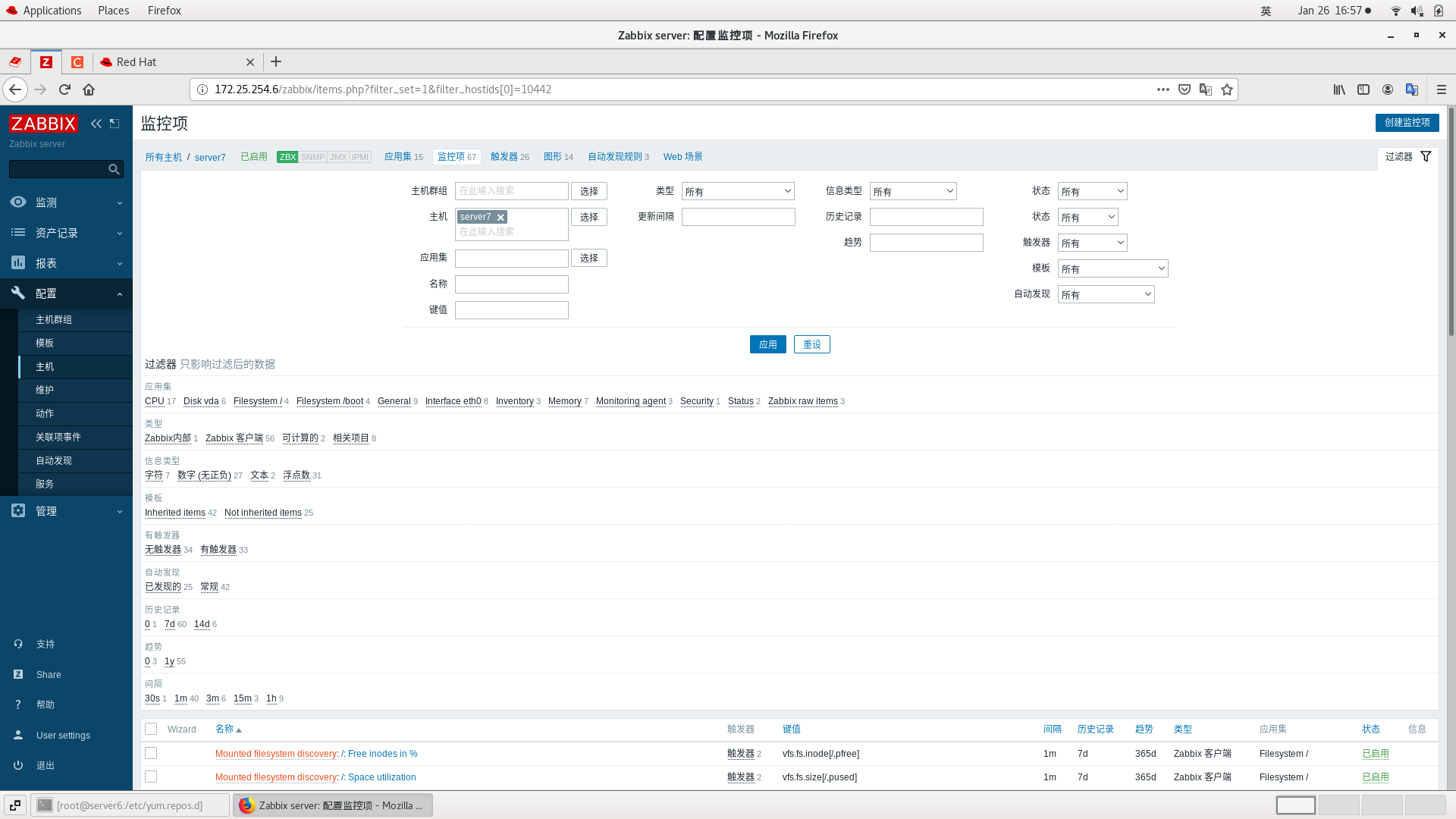Select all items with the header checkbox
Screen dimensions: 1456x819
point(151,729)
